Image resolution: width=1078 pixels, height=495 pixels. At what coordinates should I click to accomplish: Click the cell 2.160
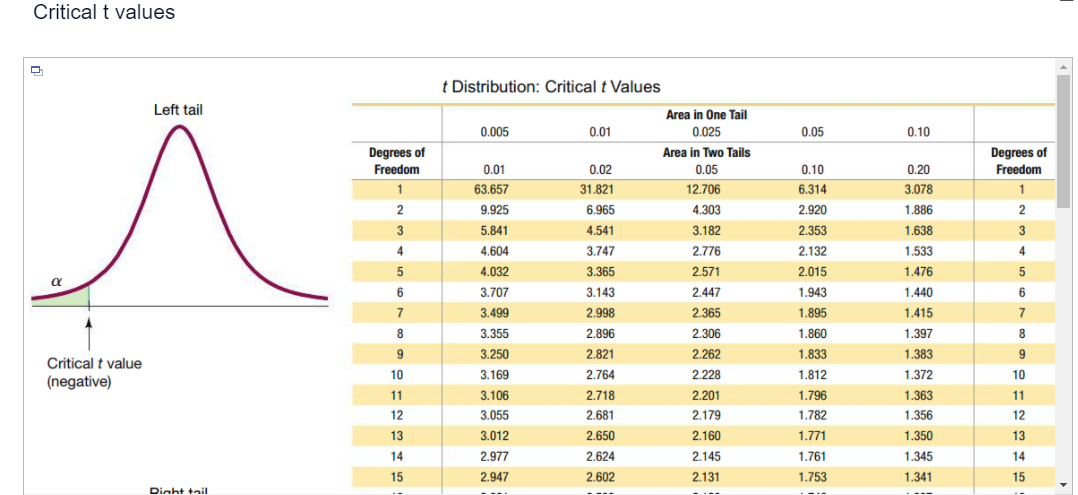[x=707, y=435]
